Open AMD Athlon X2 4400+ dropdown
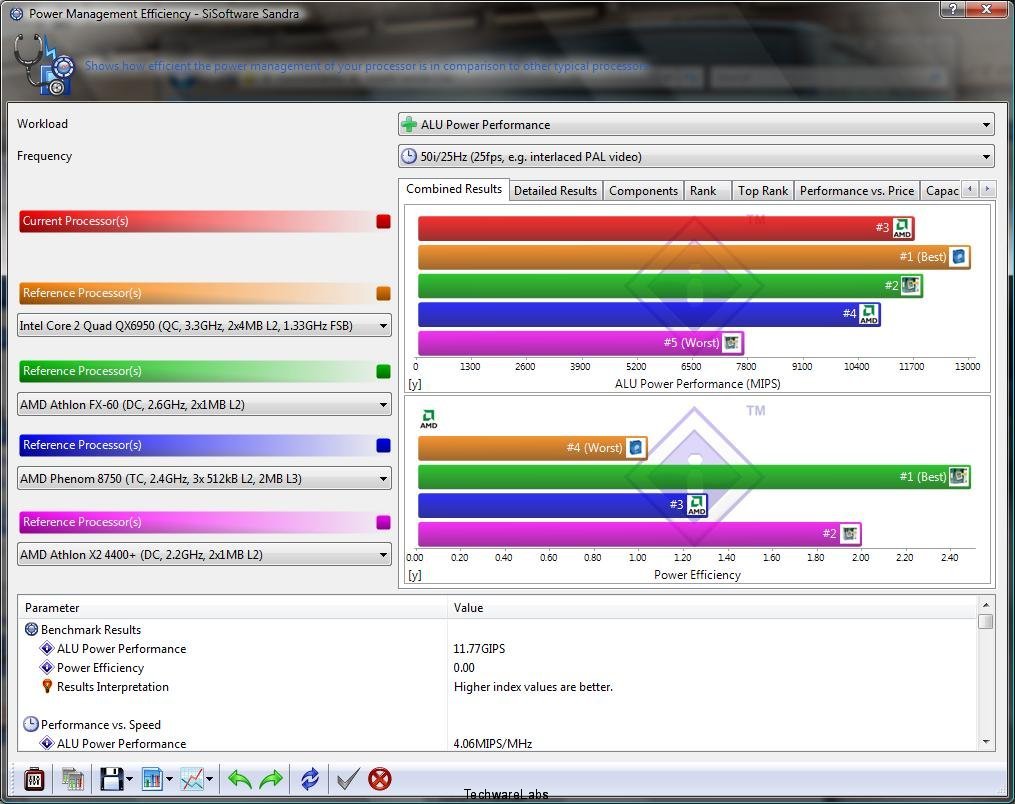Screen dimensions: 1015x804 [x=205, y=555]
